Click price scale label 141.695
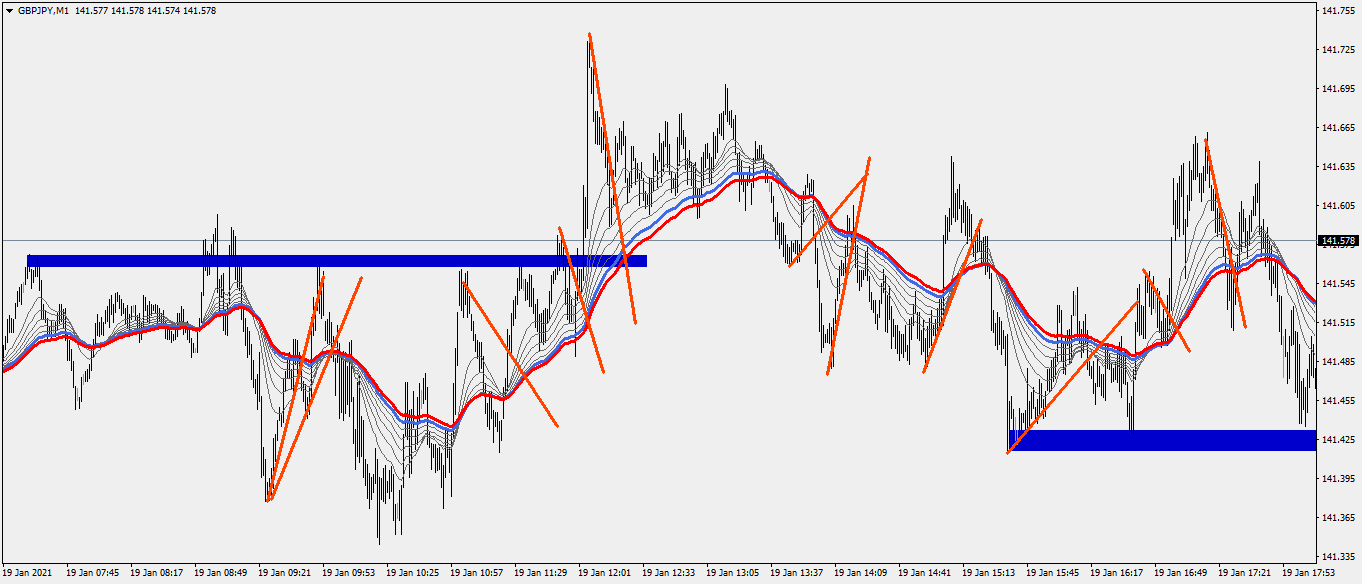 [1338, 88]
